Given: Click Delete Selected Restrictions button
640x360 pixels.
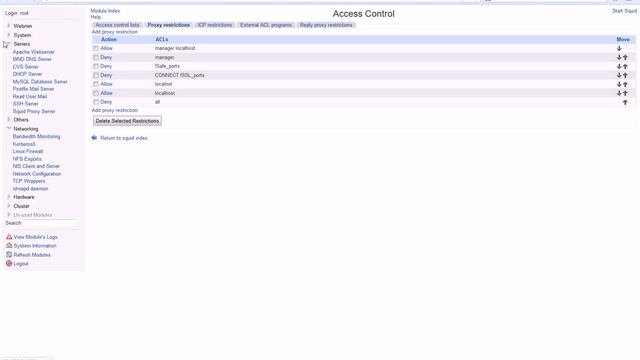Looking at the screenshot, I should (x=127, y=121).
